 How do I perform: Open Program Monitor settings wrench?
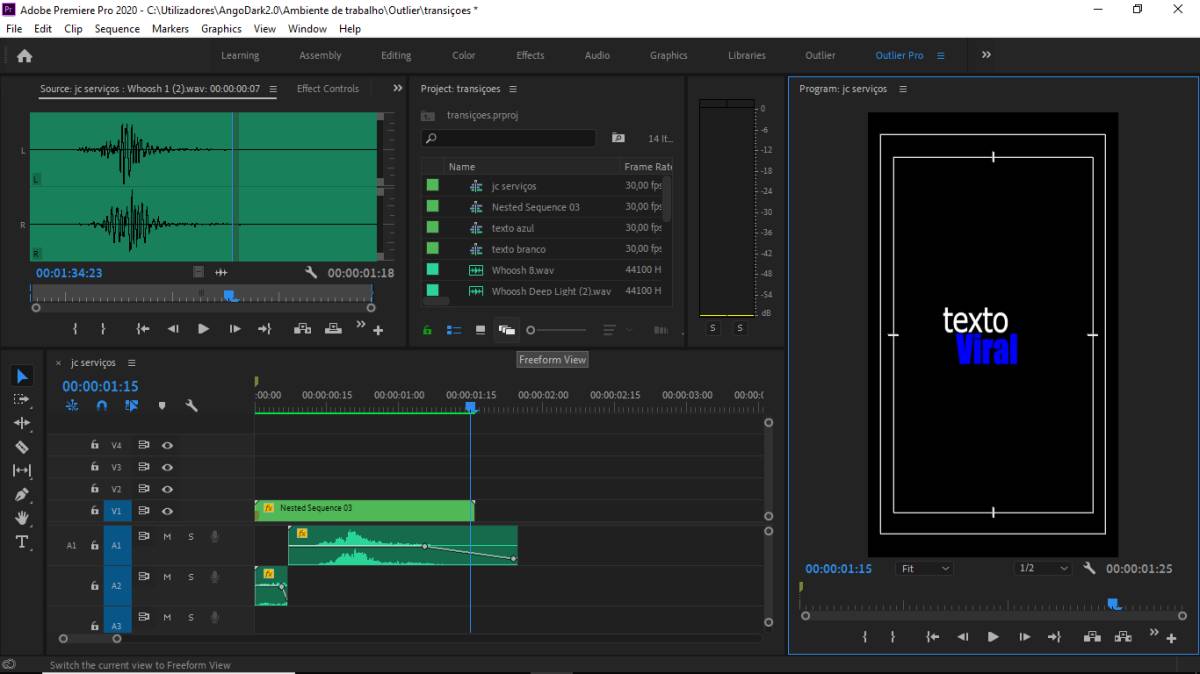point(1090,568)
